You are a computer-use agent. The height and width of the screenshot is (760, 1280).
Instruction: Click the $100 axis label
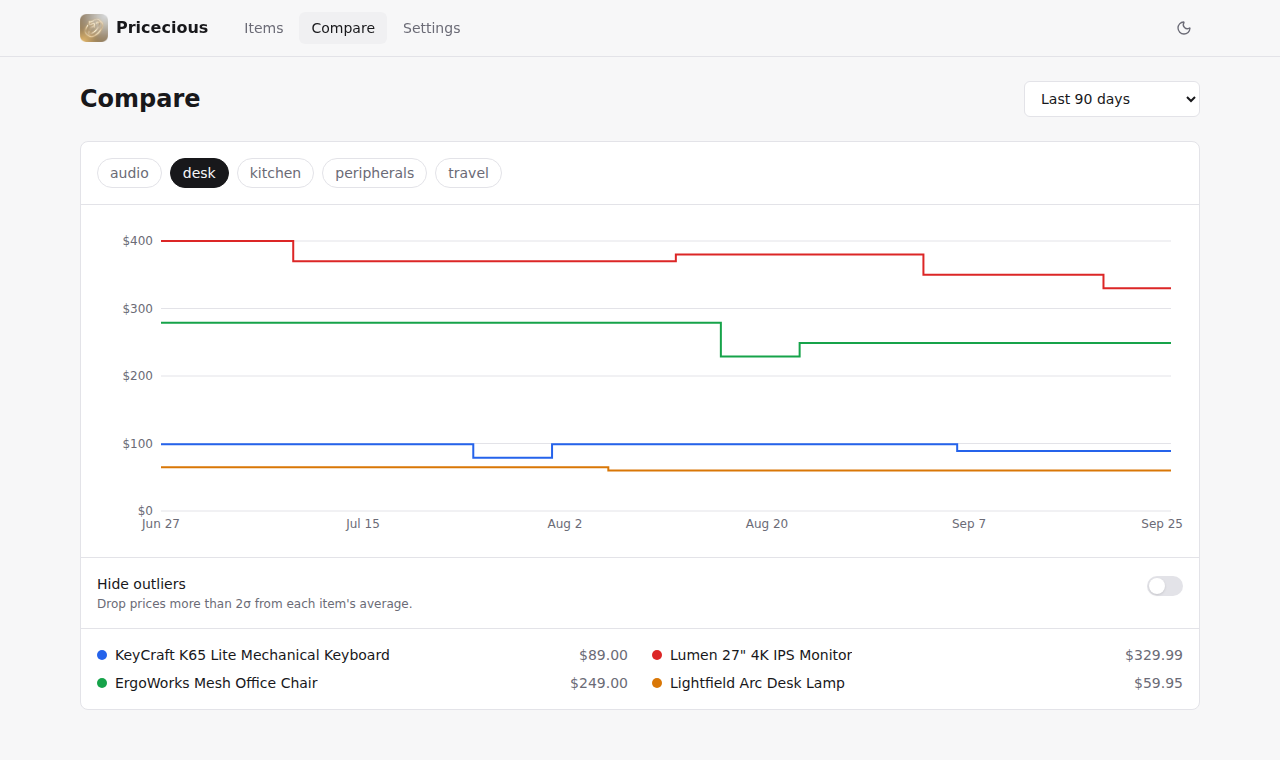tap(138, 444)
